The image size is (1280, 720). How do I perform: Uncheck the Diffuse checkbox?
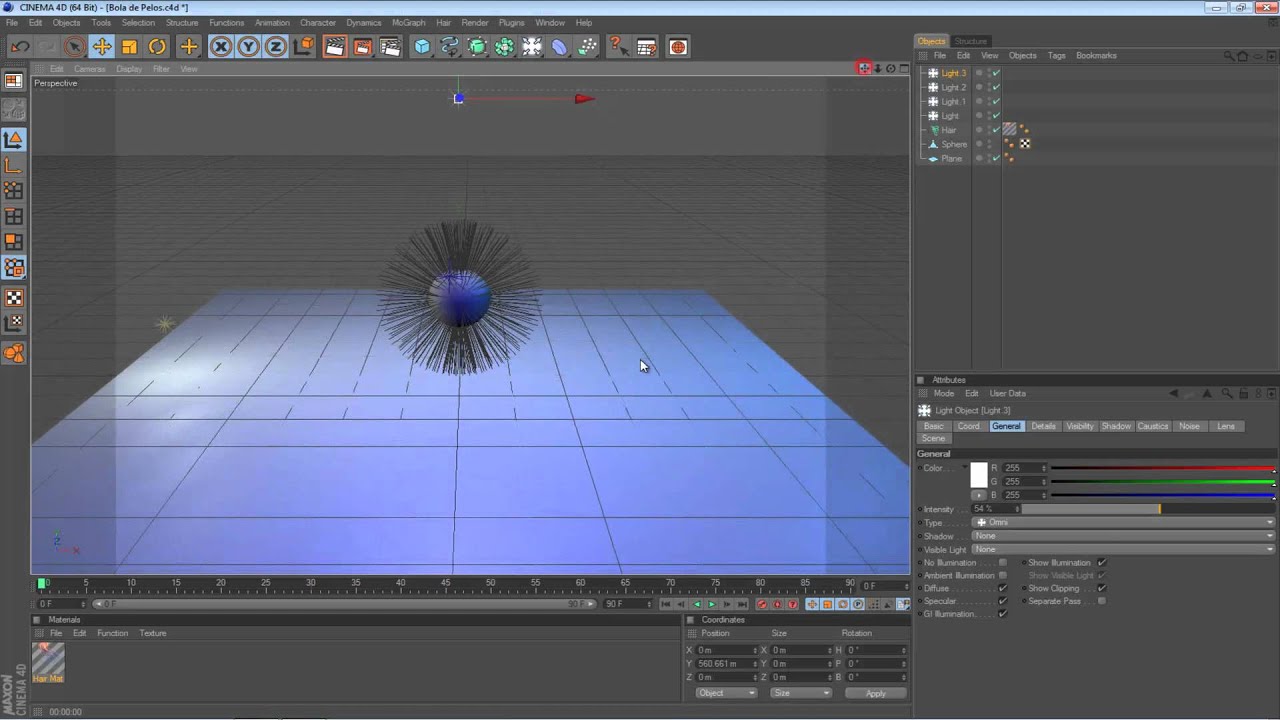1003,589
